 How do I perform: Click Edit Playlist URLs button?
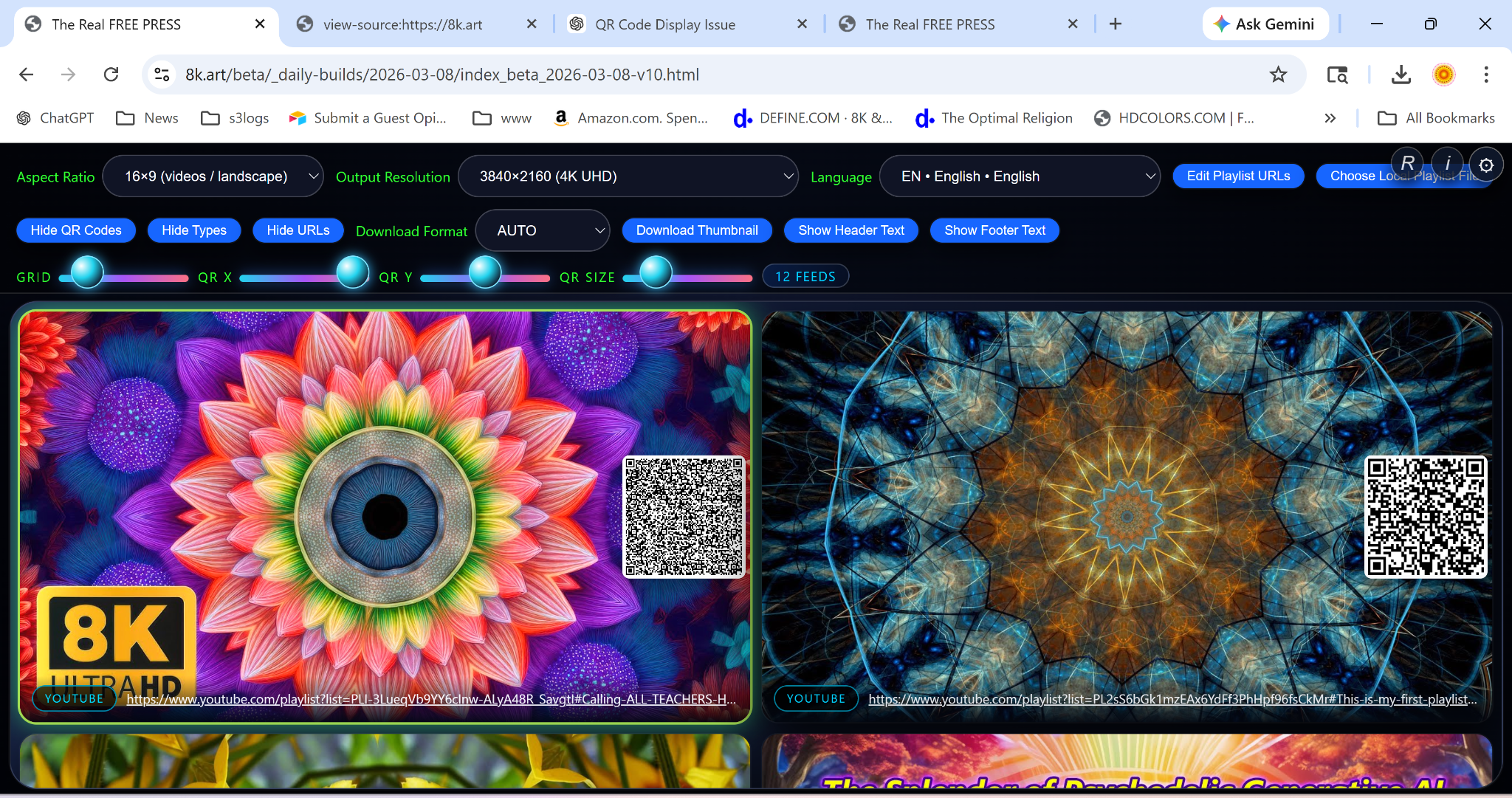[x=1239, y=176]
